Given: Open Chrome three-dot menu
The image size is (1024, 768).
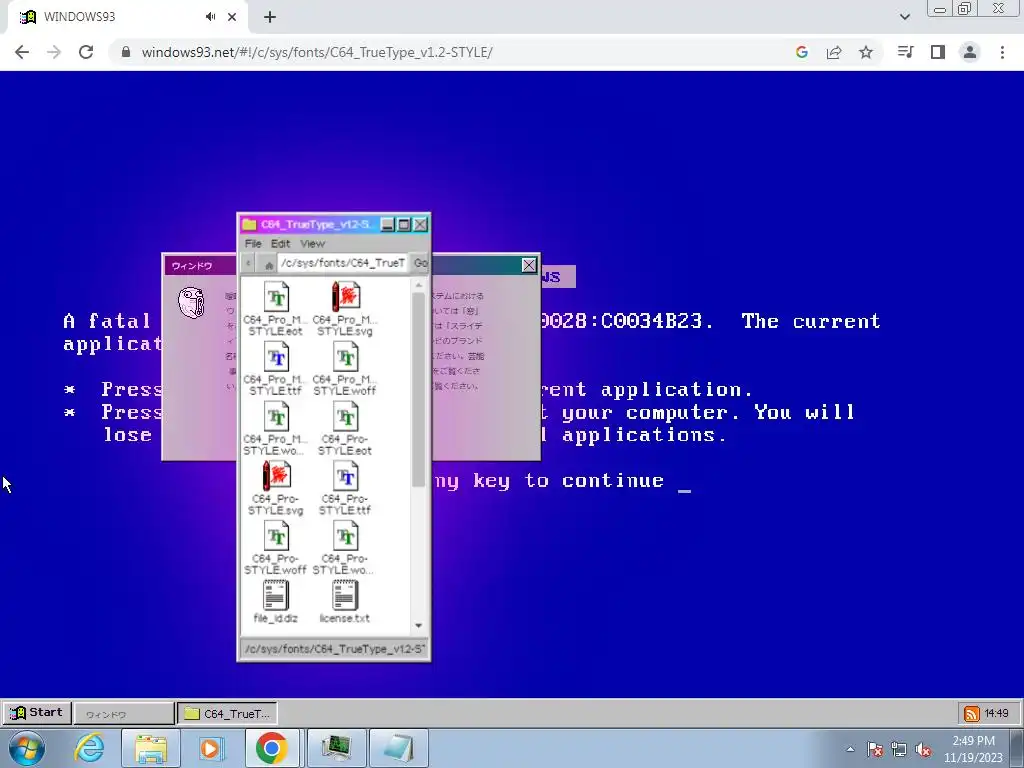Looking at the screenshot, I should click(1002, 52).
